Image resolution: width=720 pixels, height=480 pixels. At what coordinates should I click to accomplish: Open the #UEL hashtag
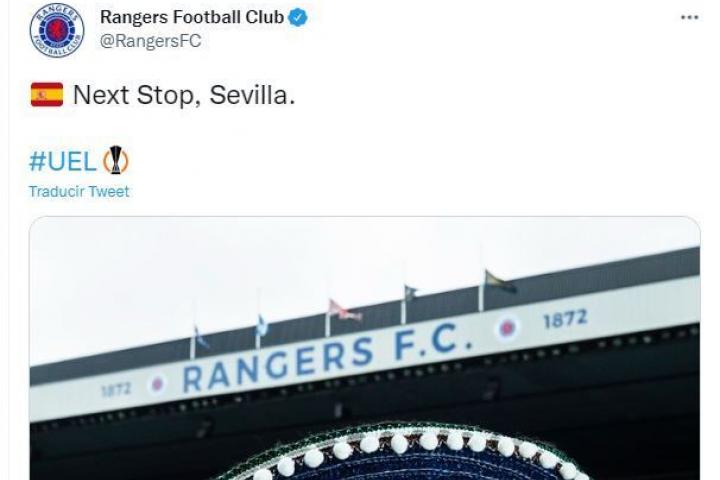(x=63, y=161)
